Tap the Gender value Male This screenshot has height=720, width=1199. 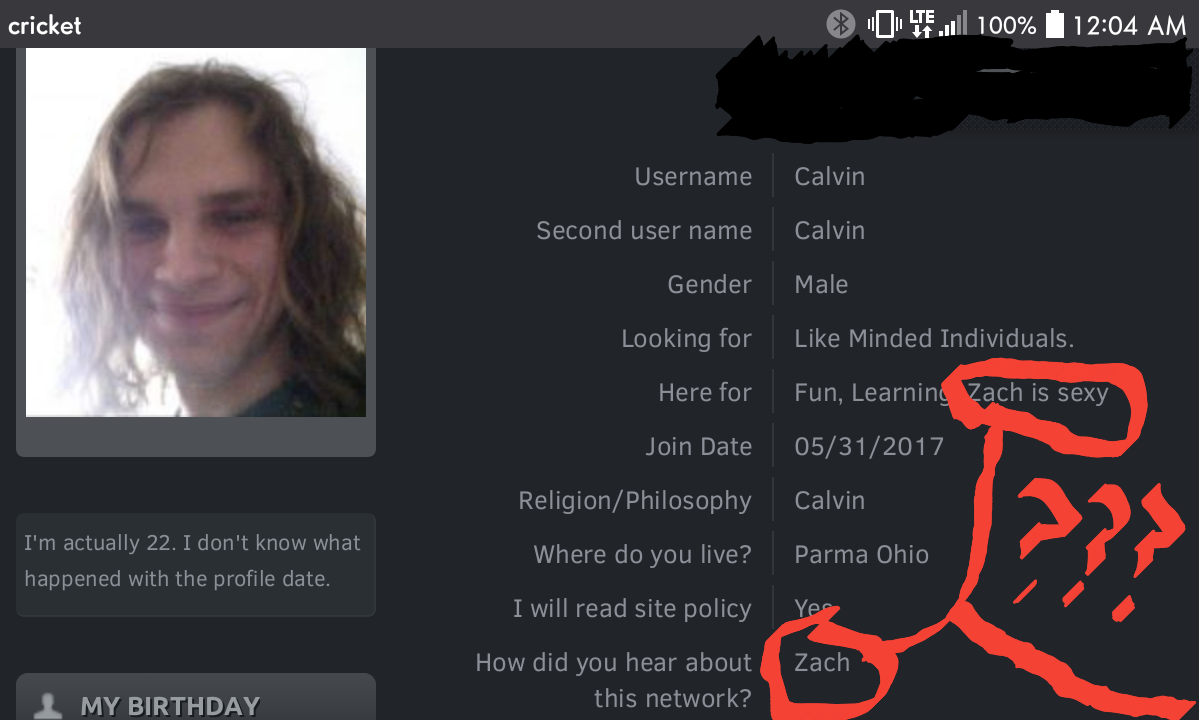(821, 284)
